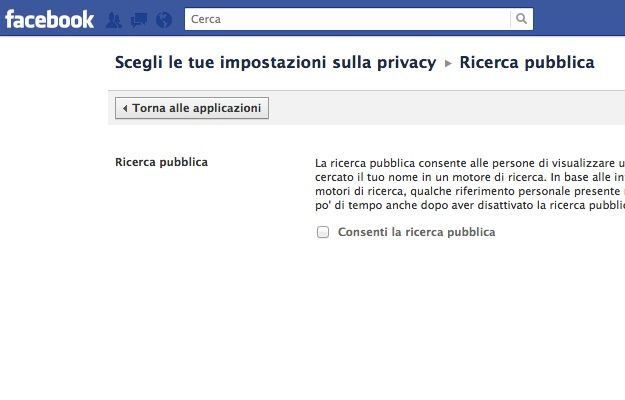Open Scegli le tue impostazioni sulla privacy breadcrumb
Viewport: 625px width, 400px height.
(x=275, y=63)
